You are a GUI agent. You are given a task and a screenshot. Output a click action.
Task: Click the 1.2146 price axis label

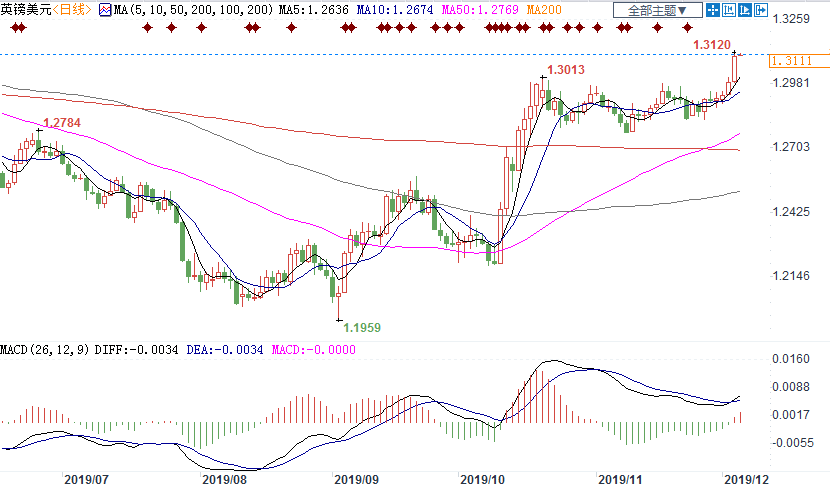(791, 276)
